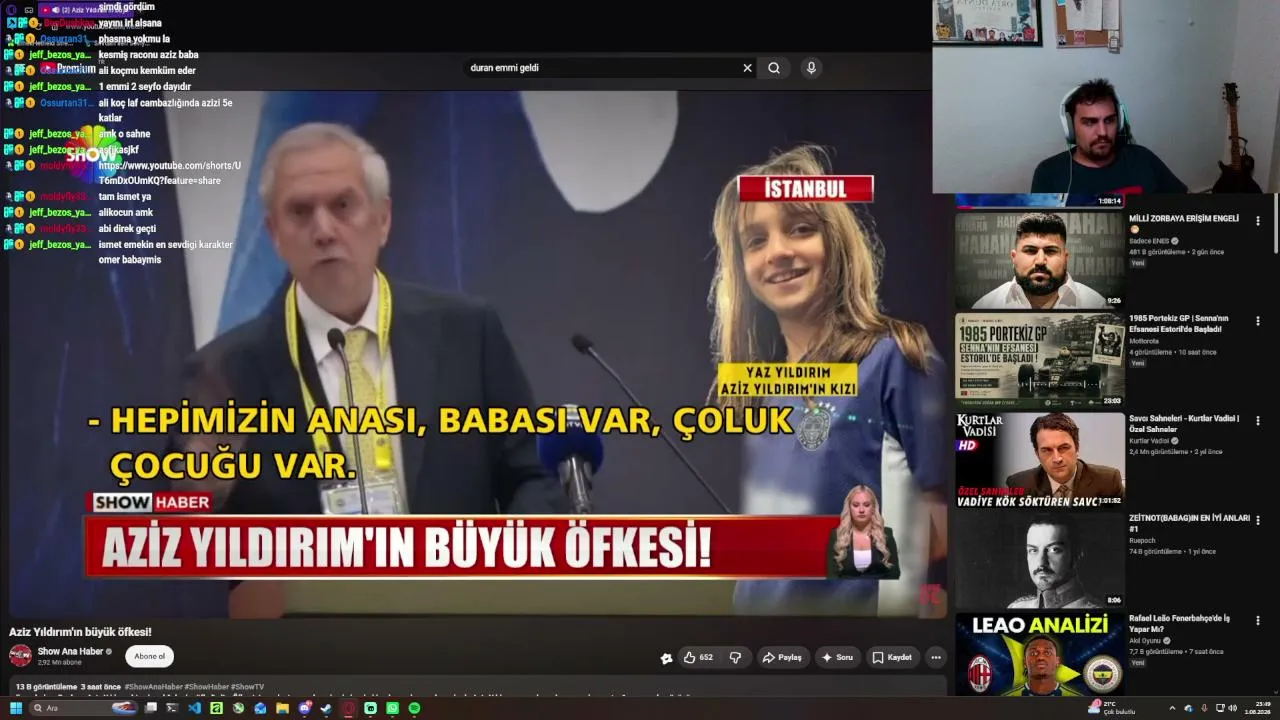Open Task View from the taskbar
The height and width of the screenshot is (720, 1280).
(x=151, y=708)
